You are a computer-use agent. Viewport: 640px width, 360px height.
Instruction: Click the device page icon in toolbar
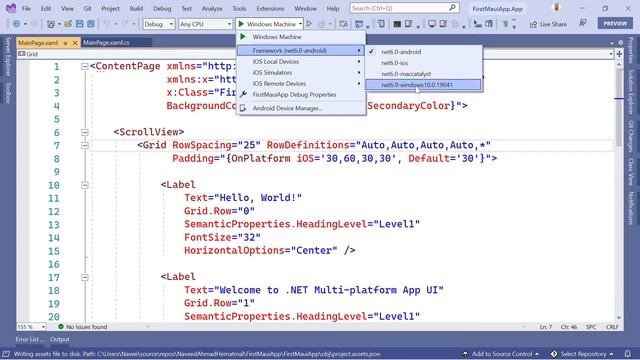point(381,24)
